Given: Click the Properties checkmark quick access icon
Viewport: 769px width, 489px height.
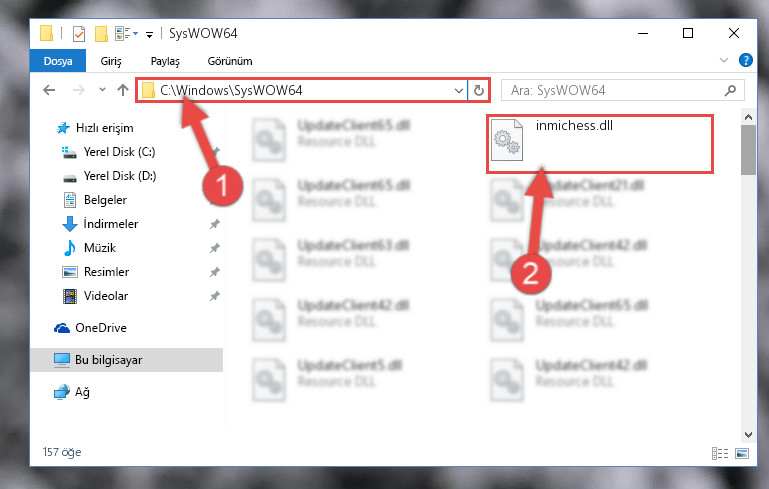Looking at the screenshot, I should point(78,33).
